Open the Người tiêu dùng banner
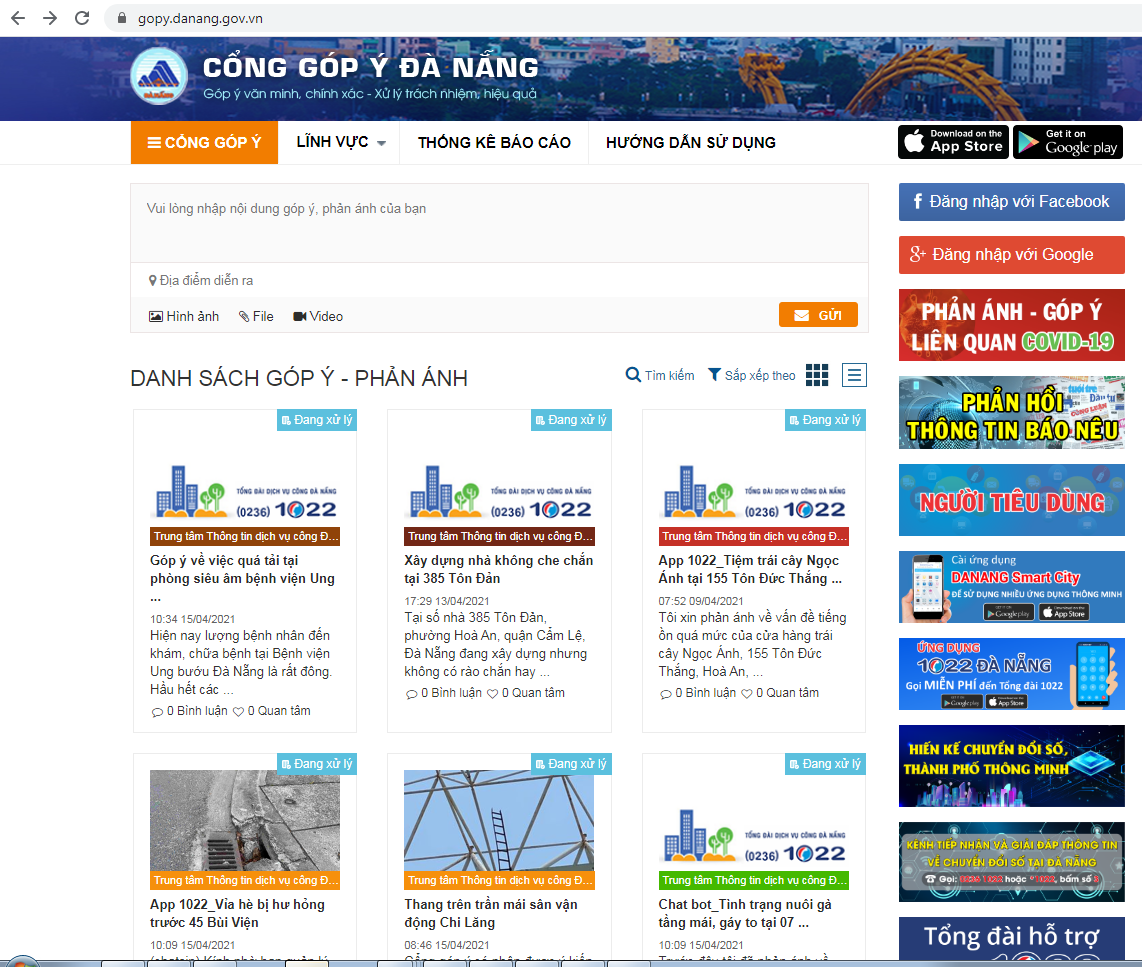Image resolution: width=1142 pixels, height=967 pixels. [x=1012, y=500]
